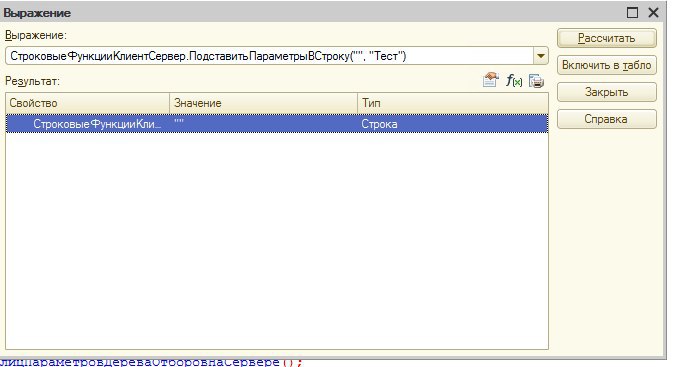Click the empty-string value cell in result row

coord(263,124)
